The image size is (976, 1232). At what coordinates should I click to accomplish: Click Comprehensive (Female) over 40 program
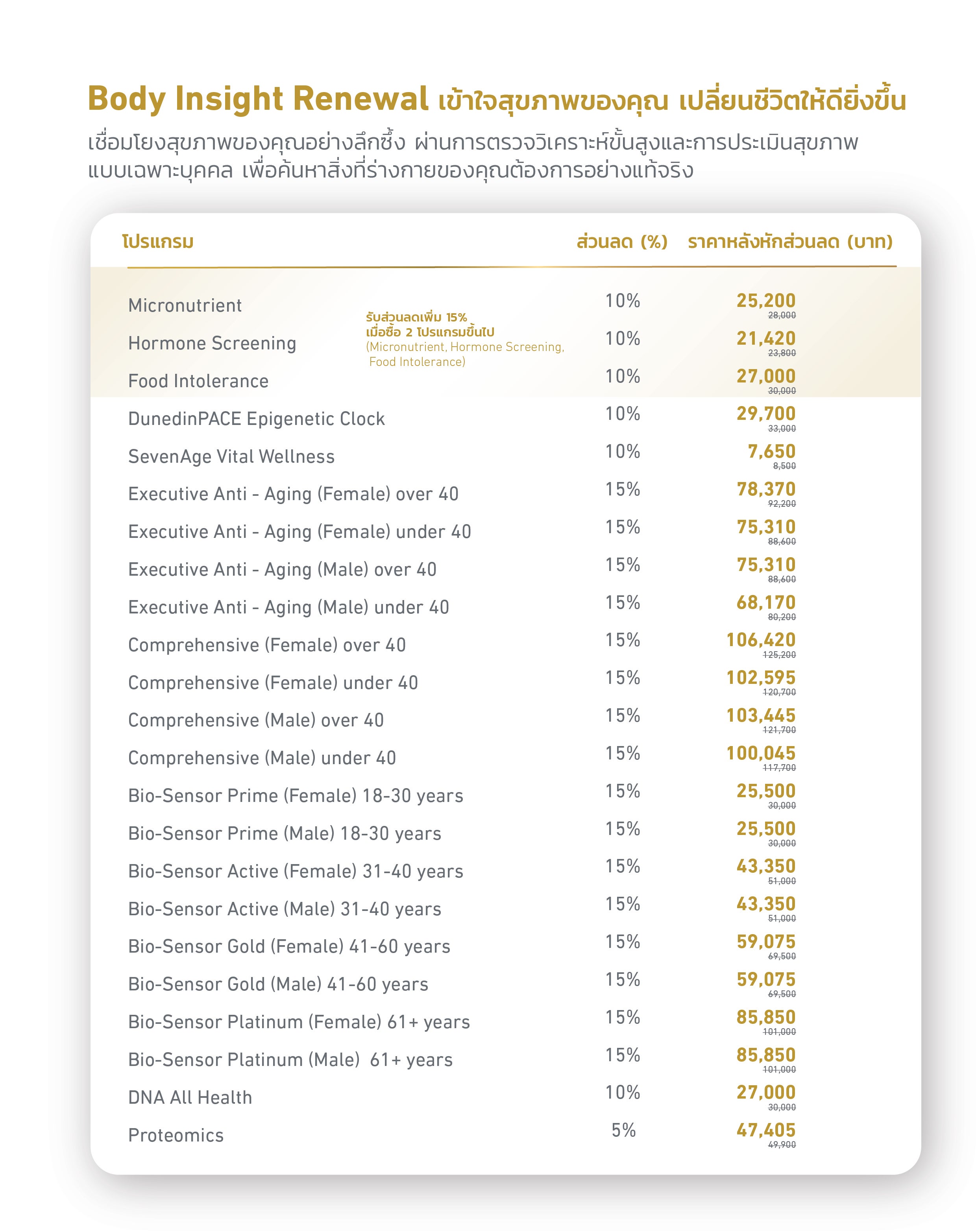click(x=267, y=645)
